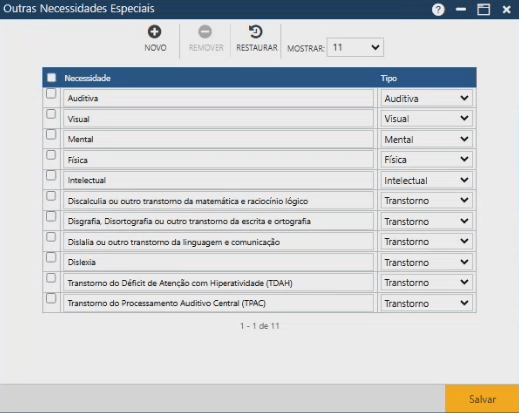Select the checkbox beside Intelectual
Image resolution: width=519 pixels, height=413 pixels.
(x=51, y=175)
